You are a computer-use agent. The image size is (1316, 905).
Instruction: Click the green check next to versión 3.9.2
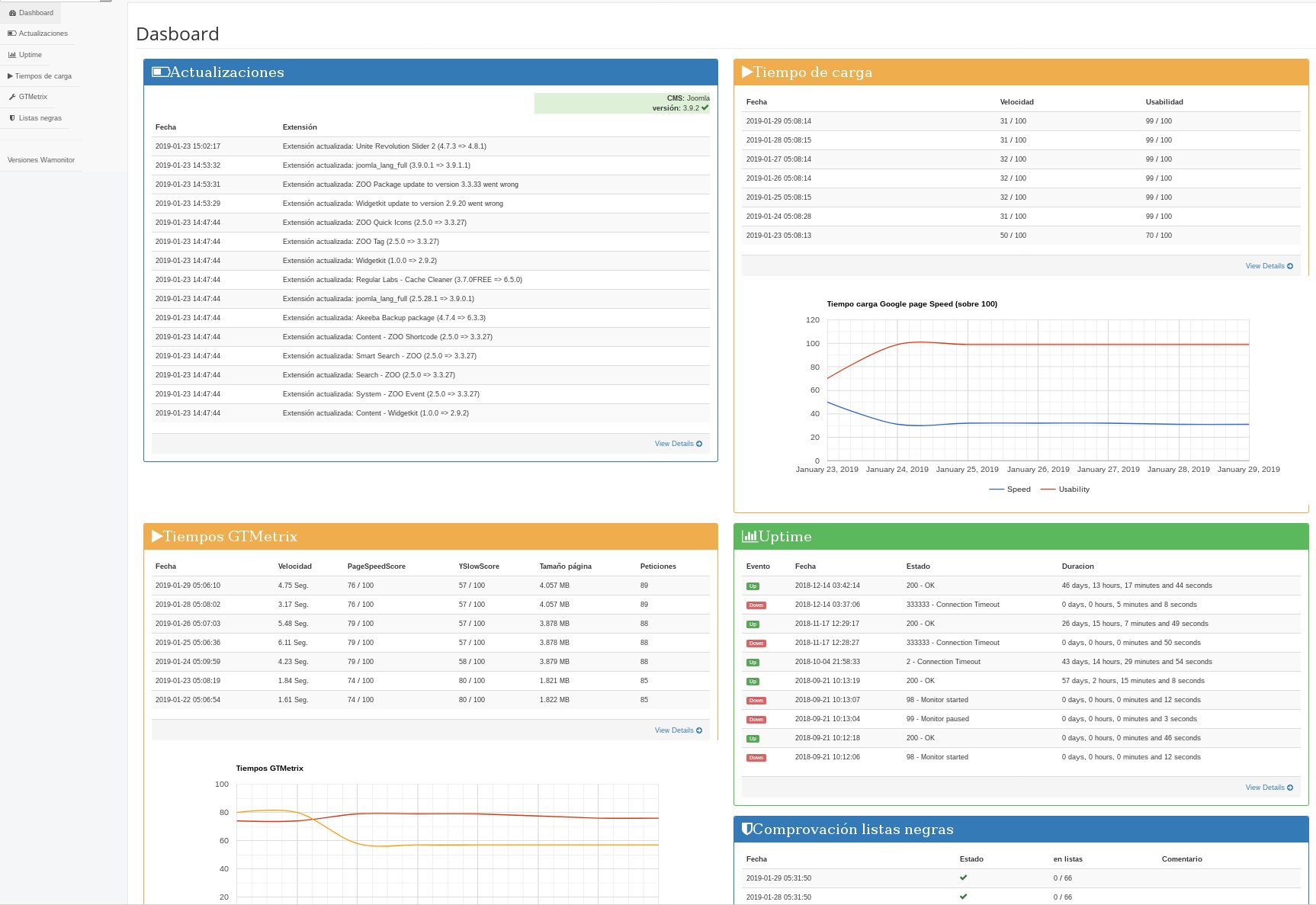(x=705, y=108)
